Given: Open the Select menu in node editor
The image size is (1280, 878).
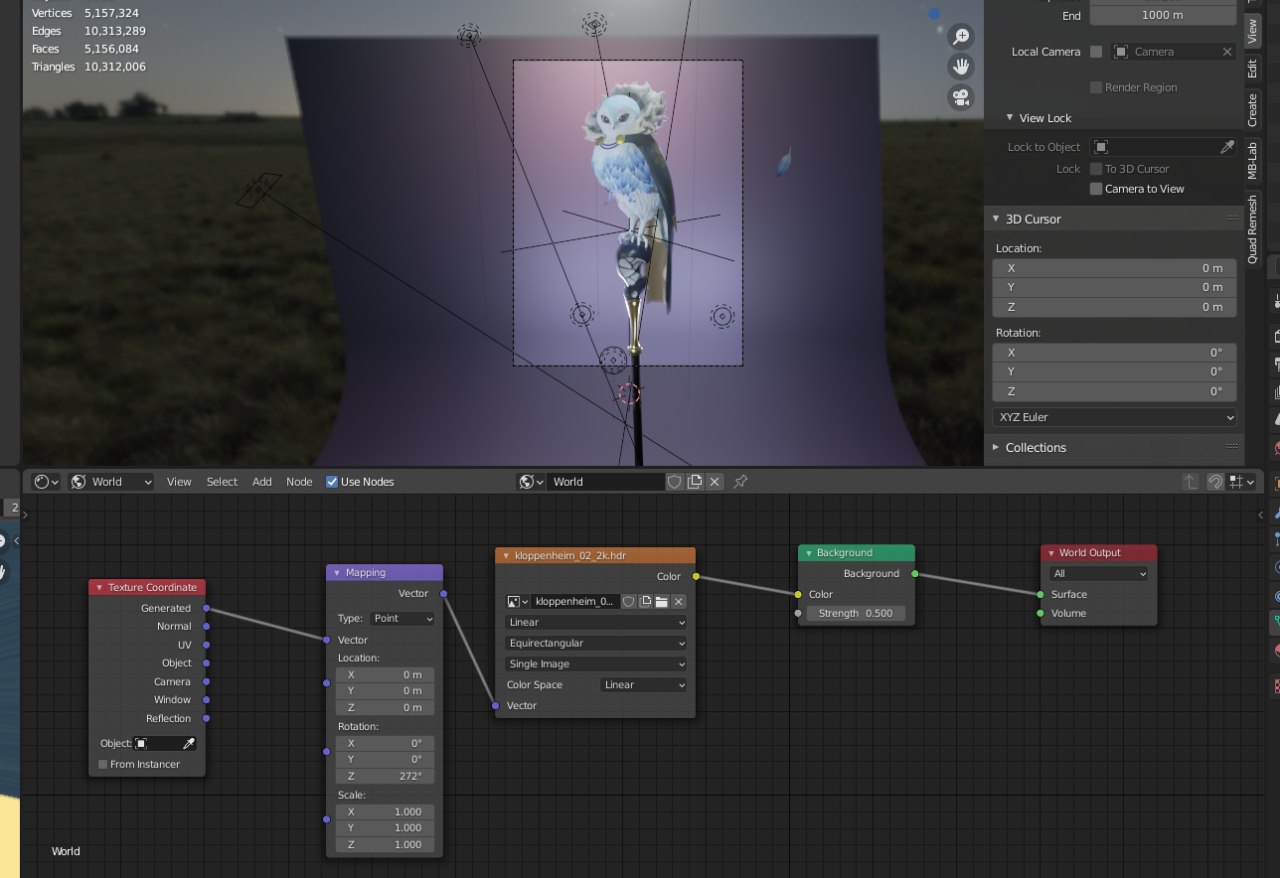Looking at the screenshot, I should coord(222,482).
